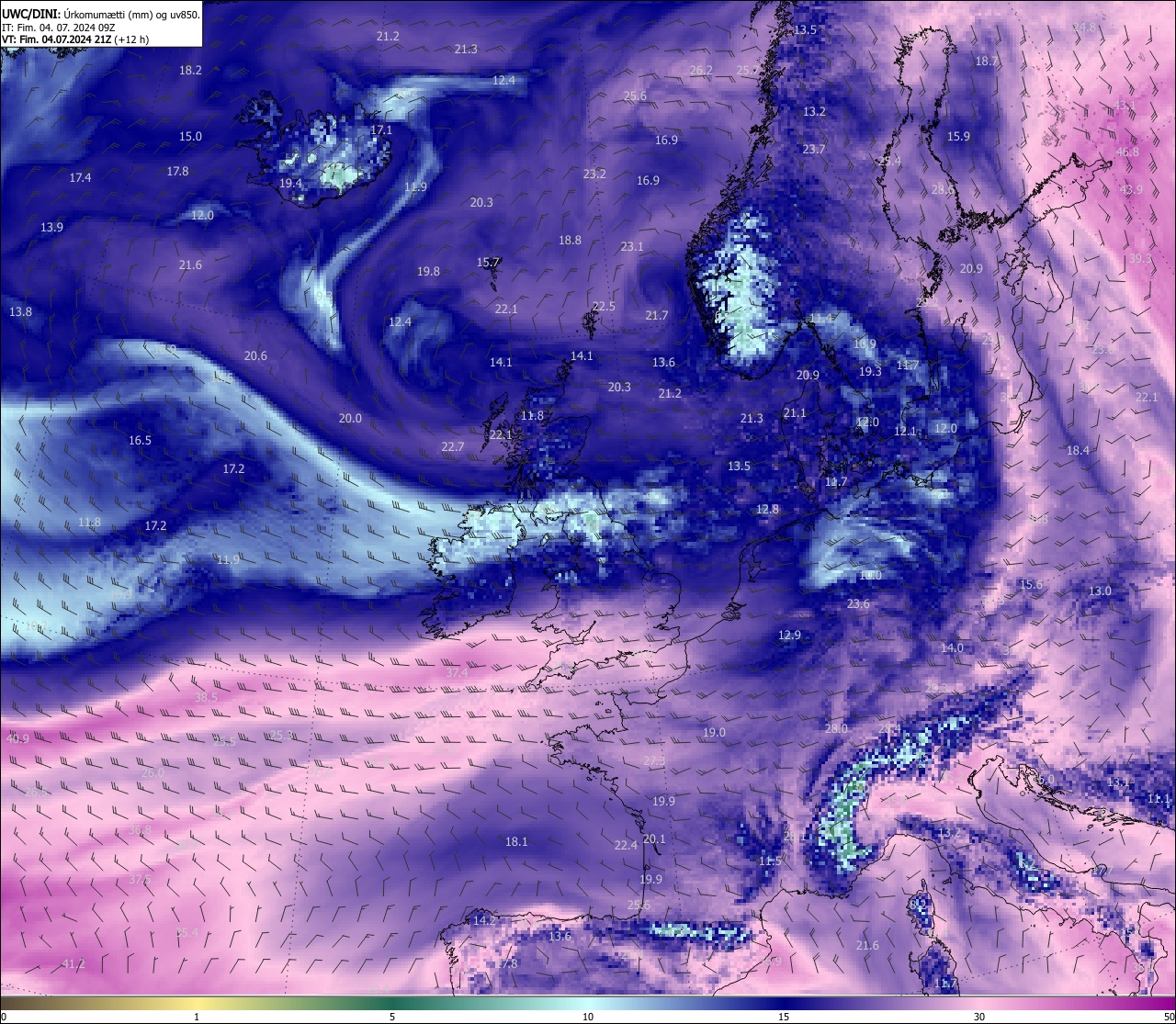
Task: Click the 40.9 value on the map
Action: [x=17, y=738]
